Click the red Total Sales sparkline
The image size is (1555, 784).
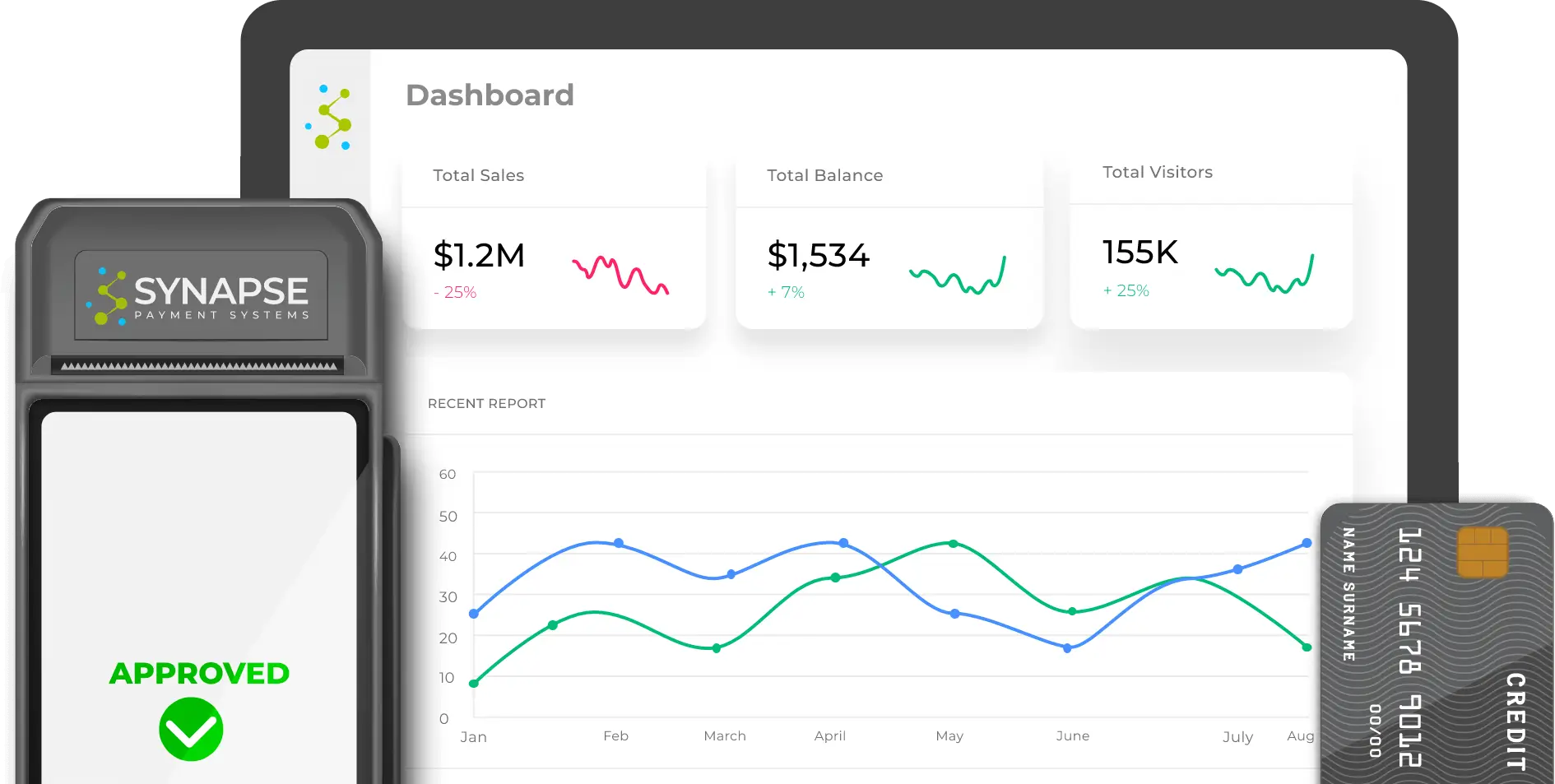click(x=620, y=275)
